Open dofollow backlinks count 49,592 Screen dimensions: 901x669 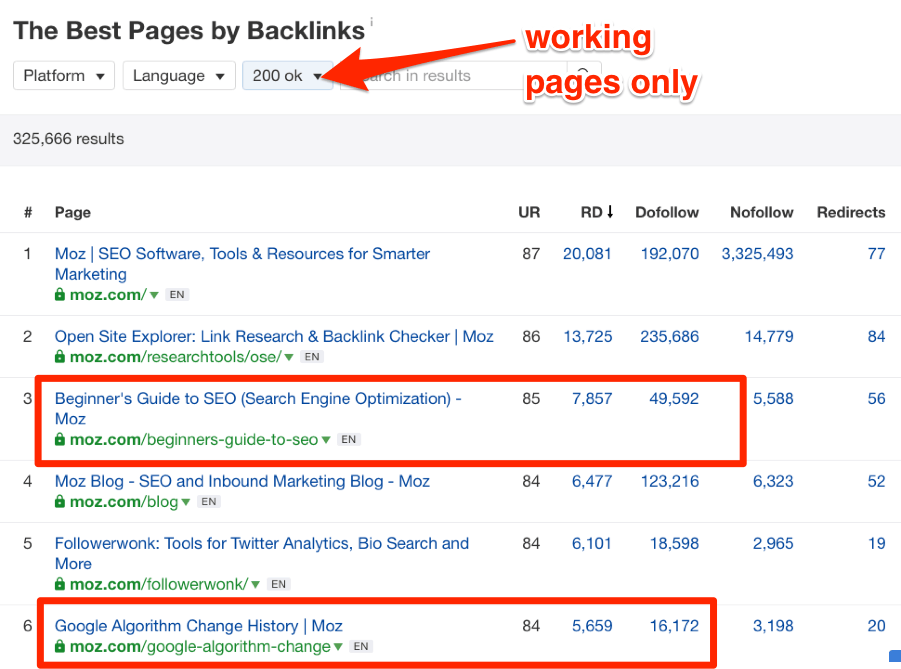coord(674,398)
